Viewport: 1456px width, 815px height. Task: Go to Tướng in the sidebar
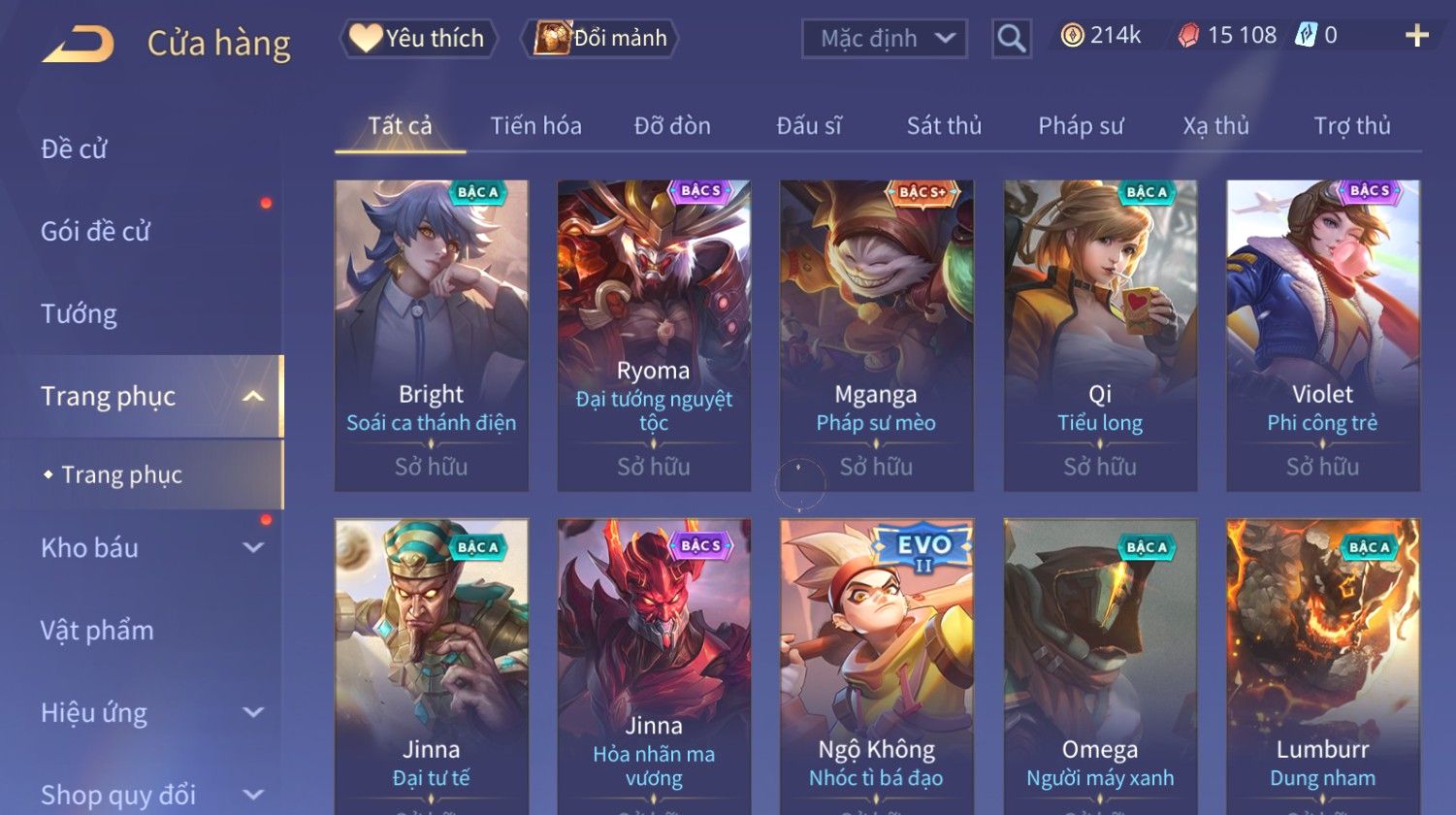(x=79, y=314)
